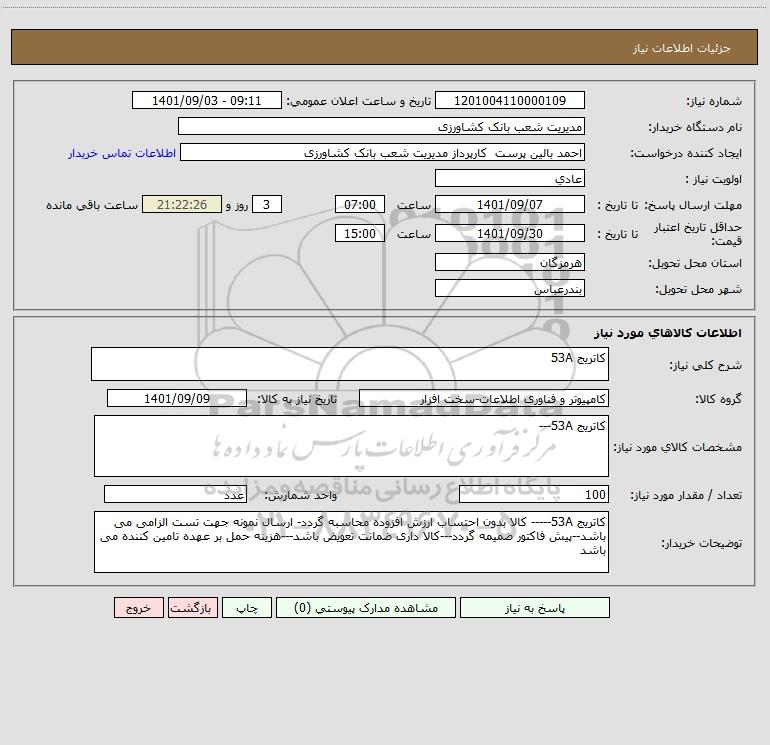
Task: Click the buyer notes text area
Action: [351, 542]
